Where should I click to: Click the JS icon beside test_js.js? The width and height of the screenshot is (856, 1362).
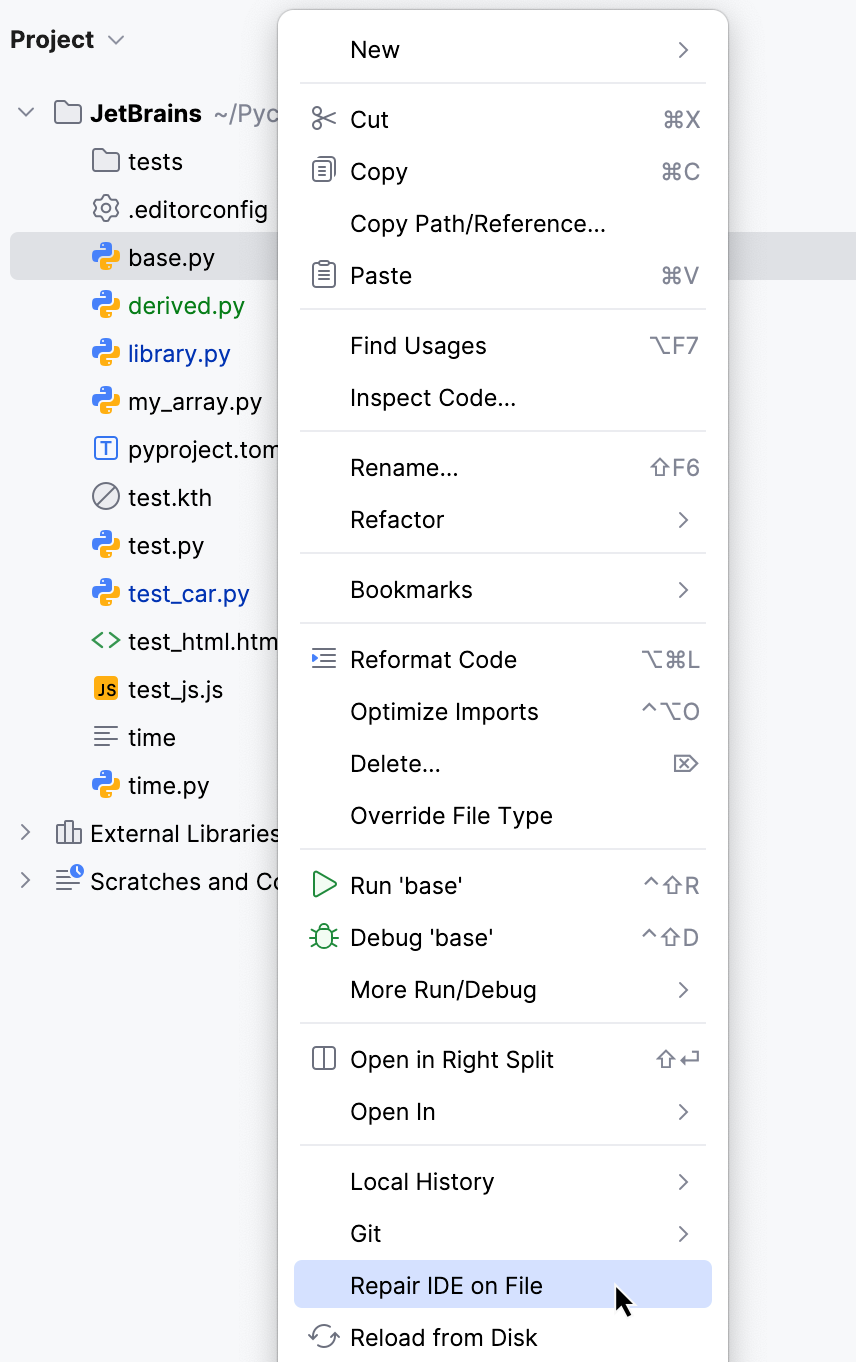[105, 689]
